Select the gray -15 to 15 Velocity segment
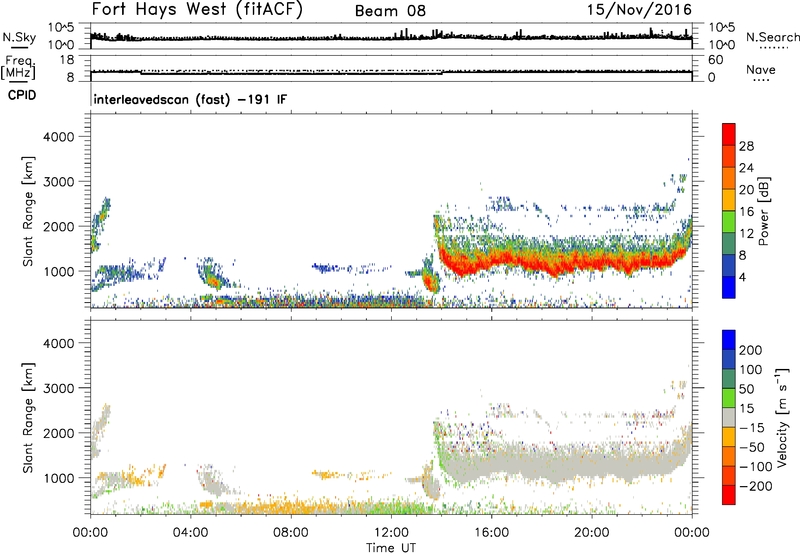 pyautogui.click(x=729, y=418)
